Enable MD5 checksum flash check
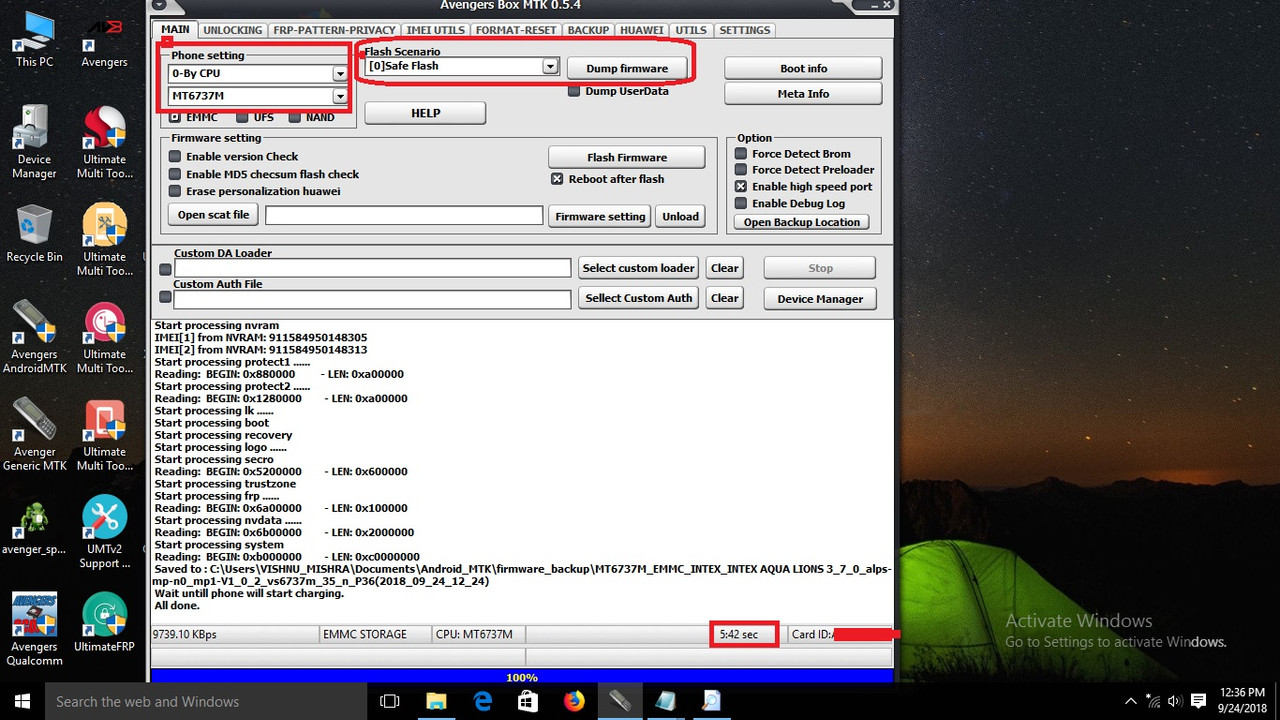This screenshot has width=1280, height=720. [x=175, y=174]
